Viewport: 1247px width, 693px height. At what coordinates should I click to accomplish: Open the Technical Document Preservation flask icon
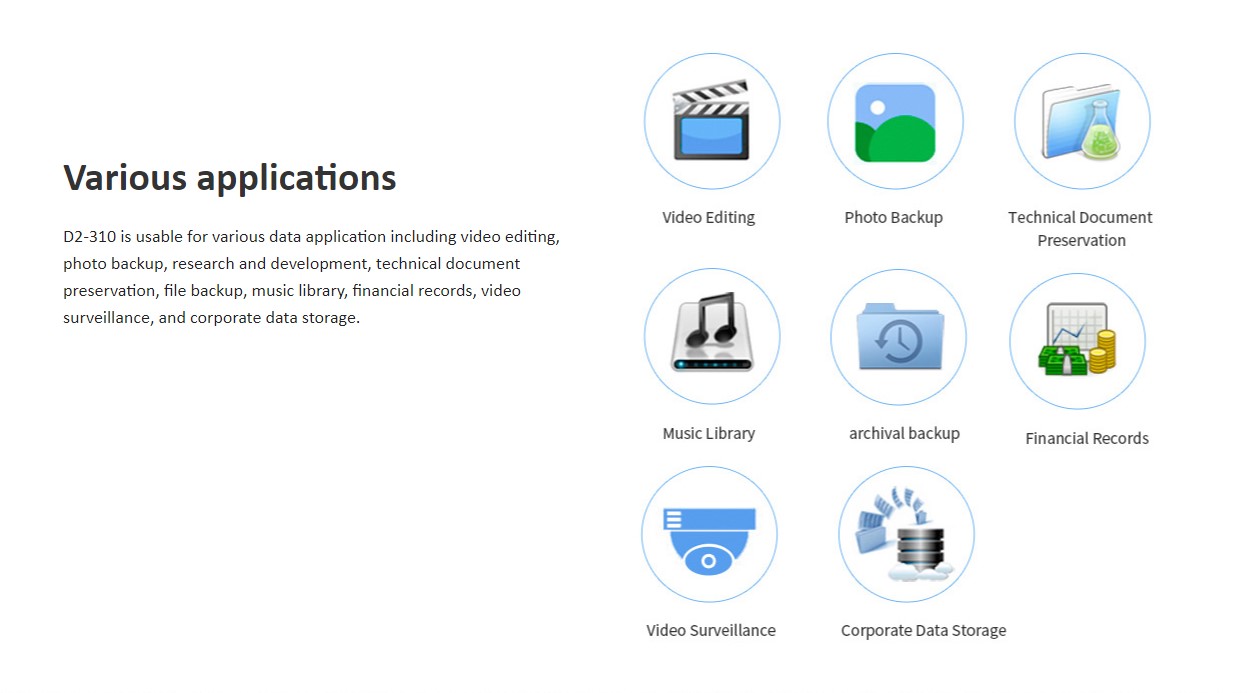(1082, 121)
